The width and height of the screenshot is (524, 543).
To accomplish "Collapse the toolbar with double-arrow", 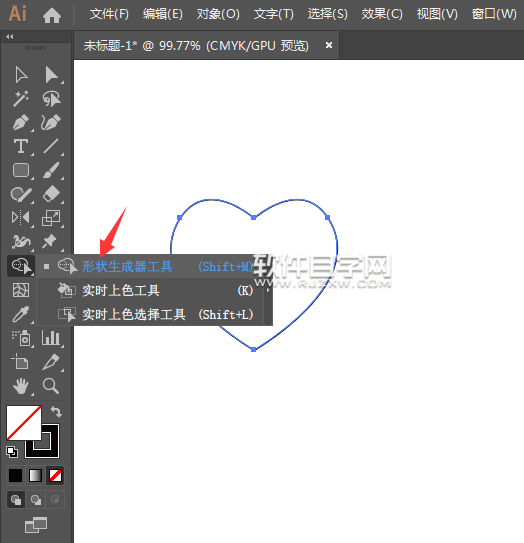I will coord(10,36).
